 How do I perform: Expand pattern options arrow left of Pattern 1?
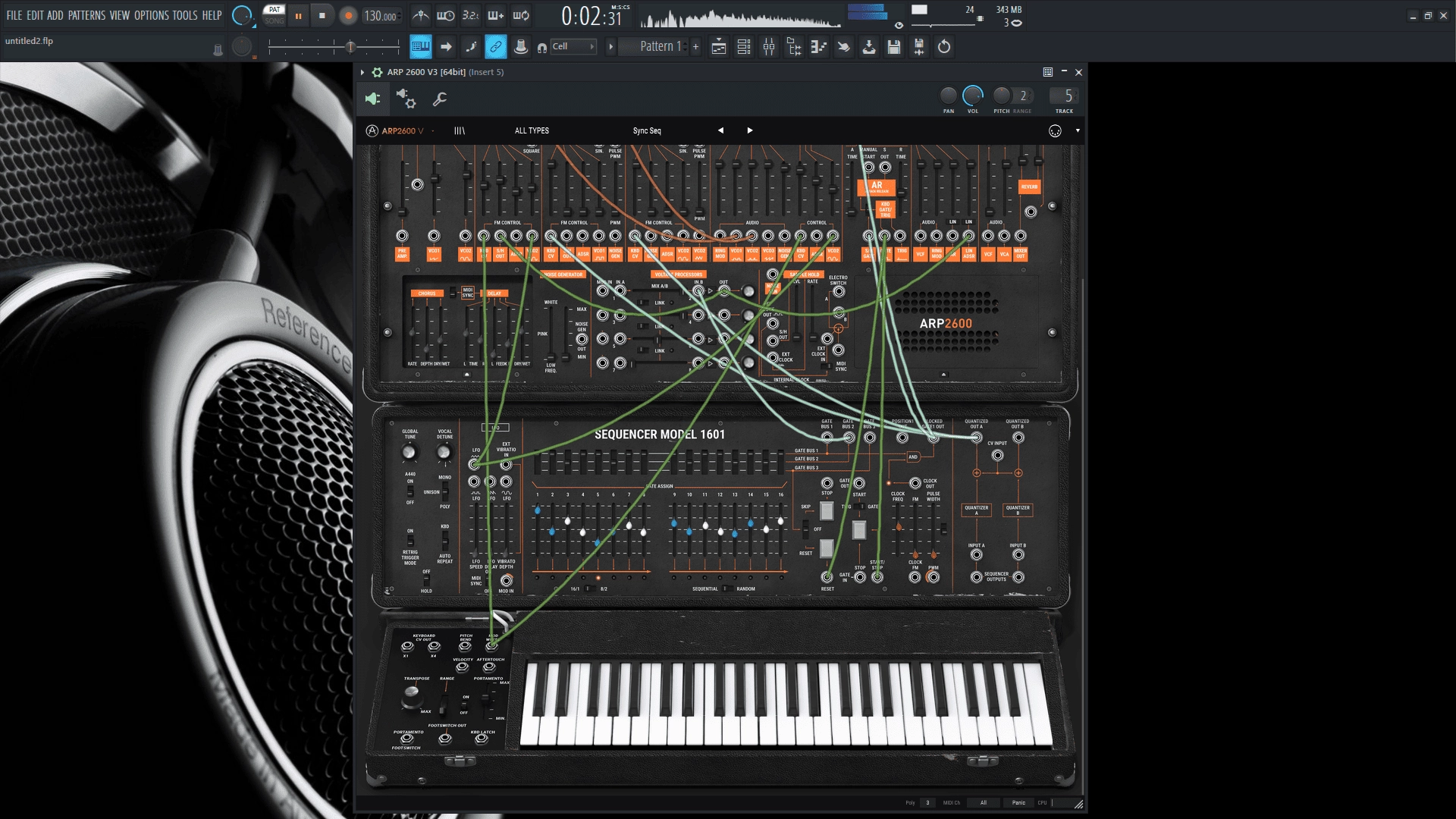(610, 47)
